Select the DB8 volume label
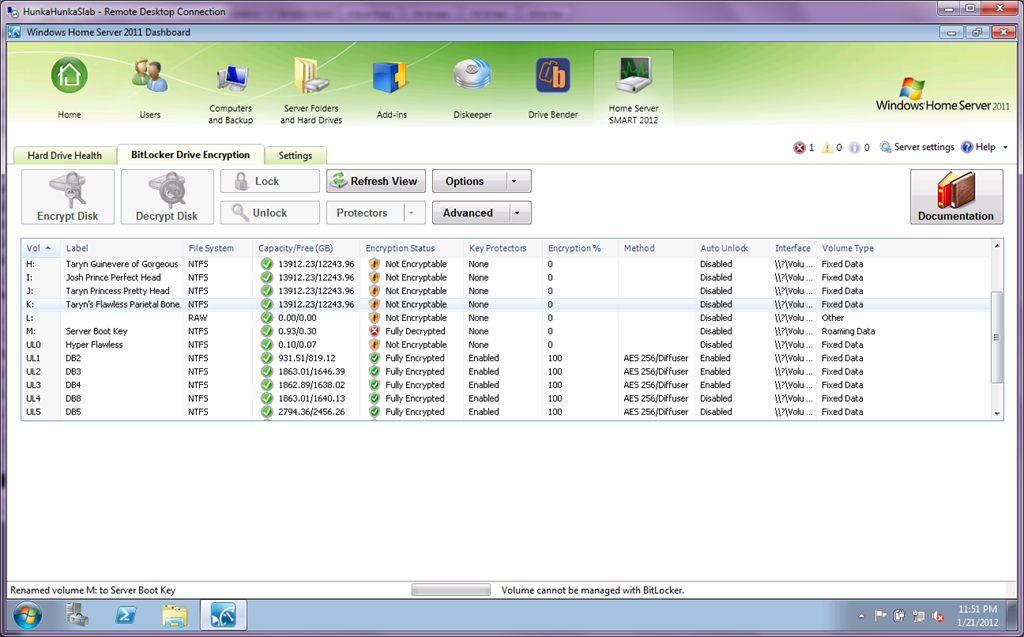Screen dimensions: 1024x637 click(73, 399)
